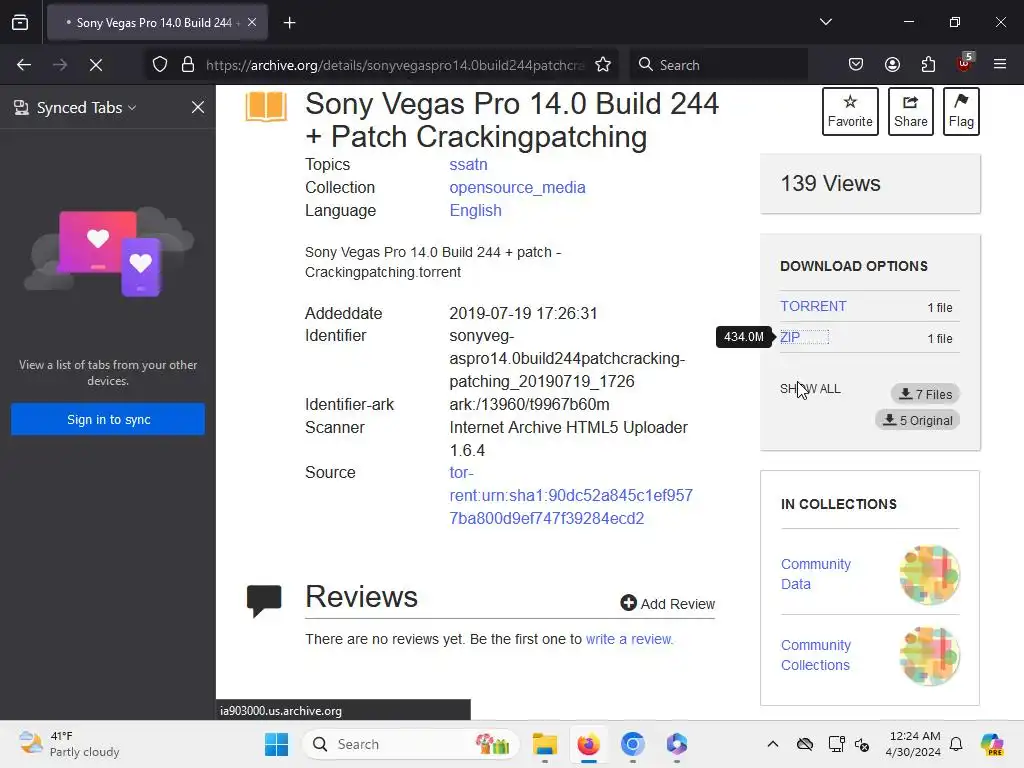
Task: Click the 139 Views text
Action: [x=830, y=184]
